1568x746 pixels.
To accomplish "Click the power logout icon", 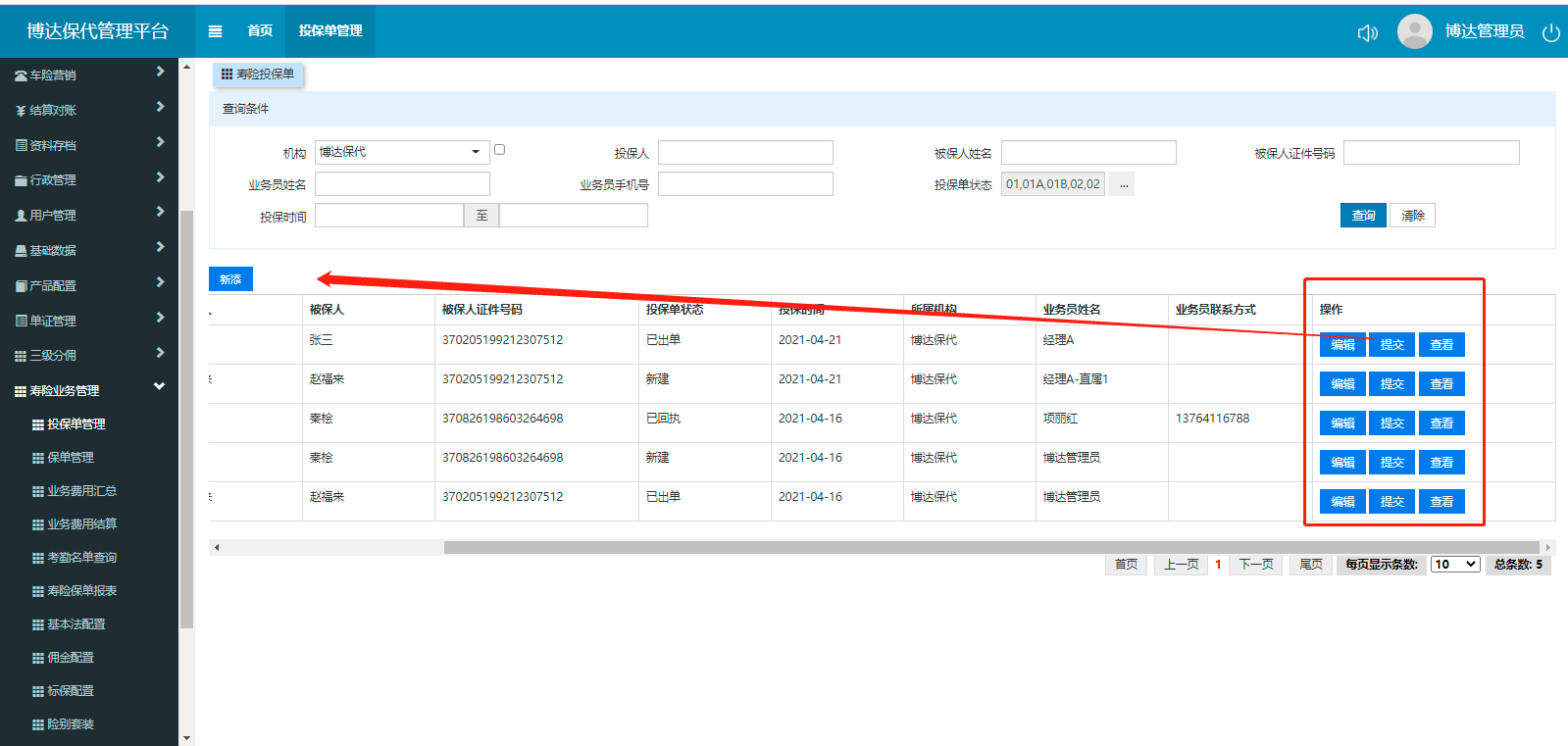I will pyautogui.click(x=1550, y=33).
